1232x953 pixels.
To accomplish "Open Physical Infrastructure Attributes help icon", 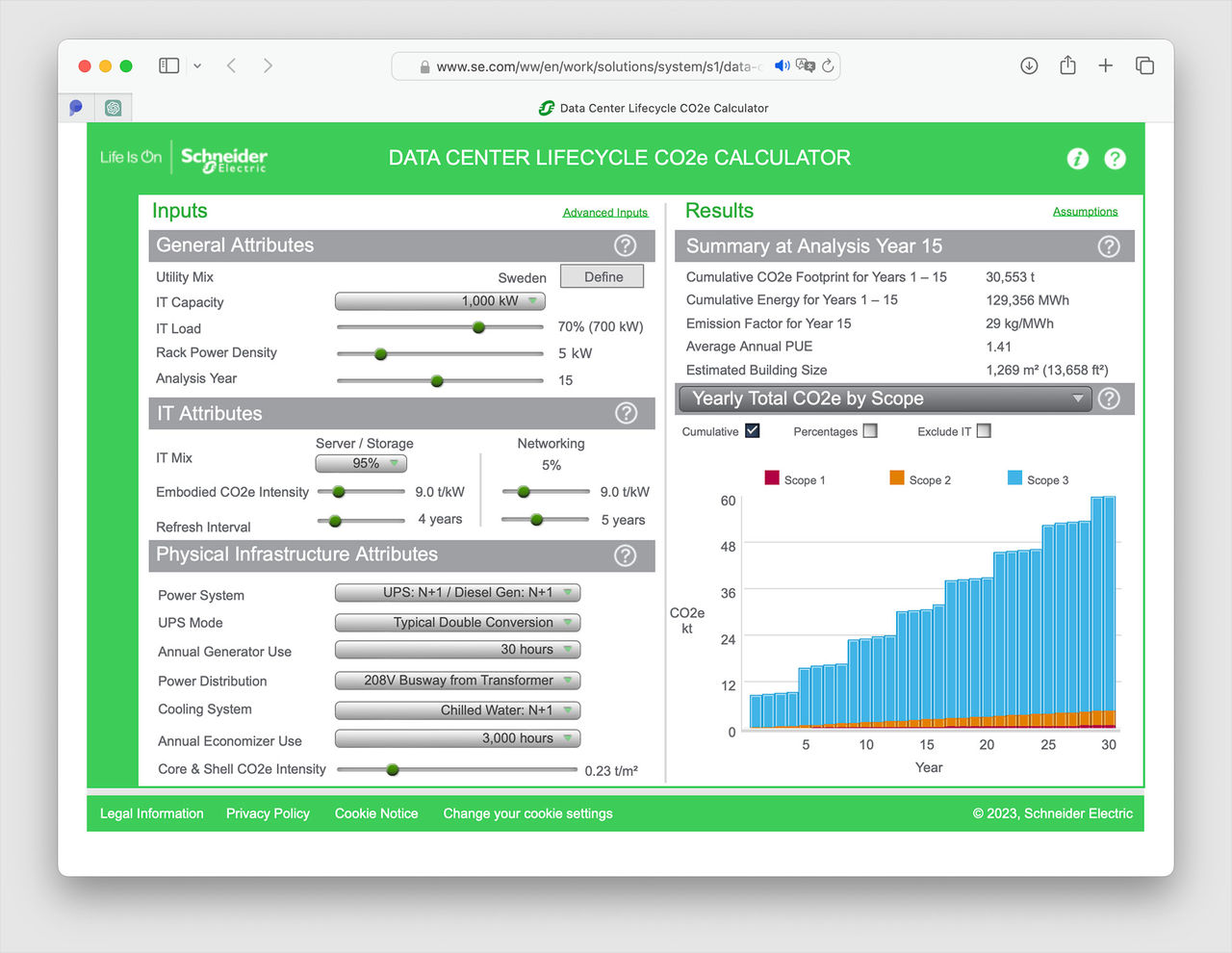I will (626, 555).
